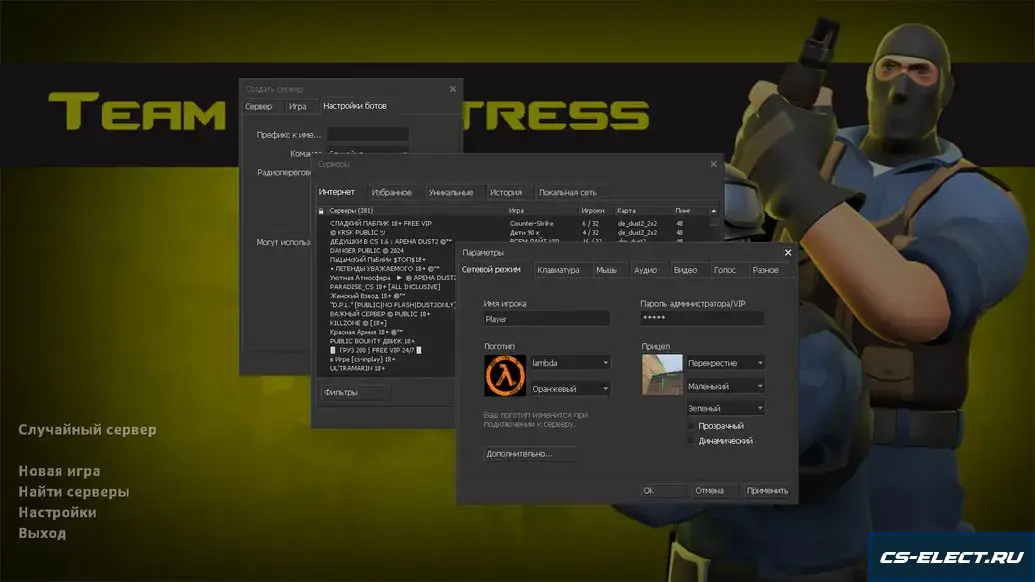Image resolution: width=1035 pixels, height=582 pixels.
Task: Open Настройки from main menu
Action: (x=57, y=512)
